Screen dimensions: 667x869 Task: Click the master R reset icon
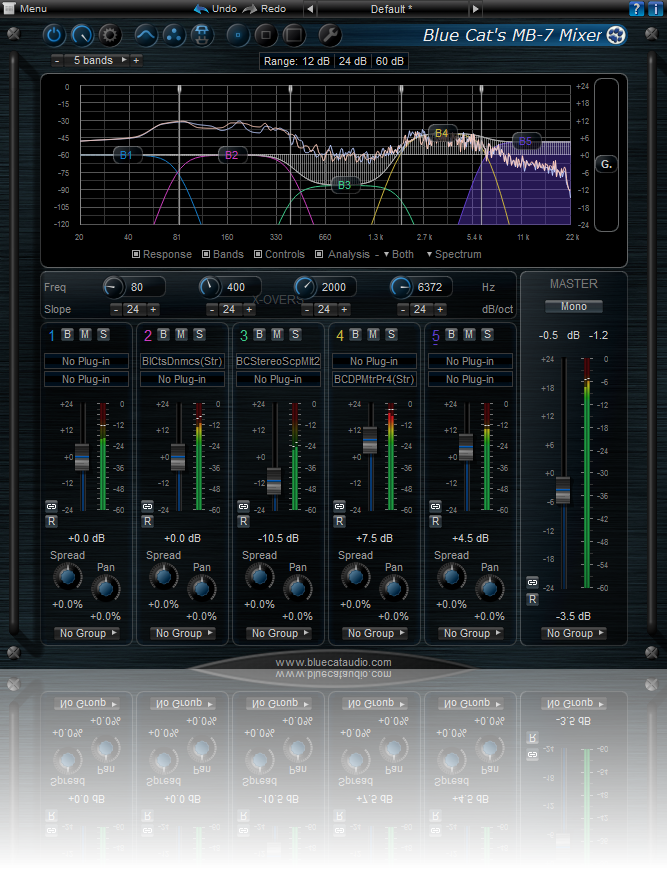(532, 598)
